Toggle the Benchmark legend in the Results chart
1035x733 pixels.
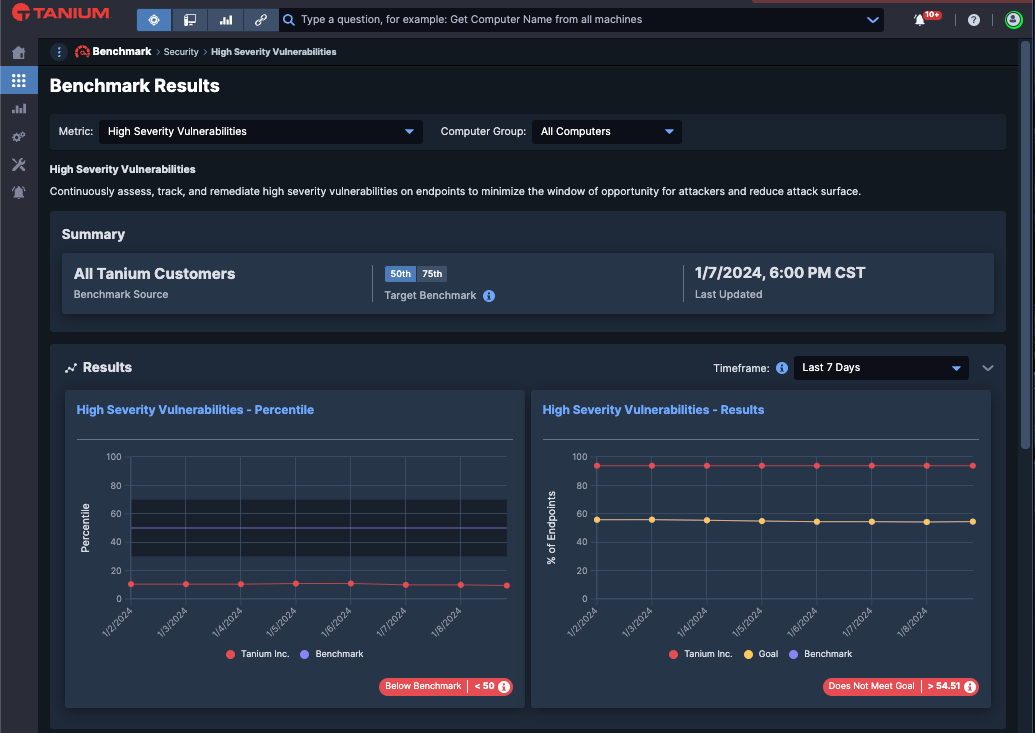[820, 654]
